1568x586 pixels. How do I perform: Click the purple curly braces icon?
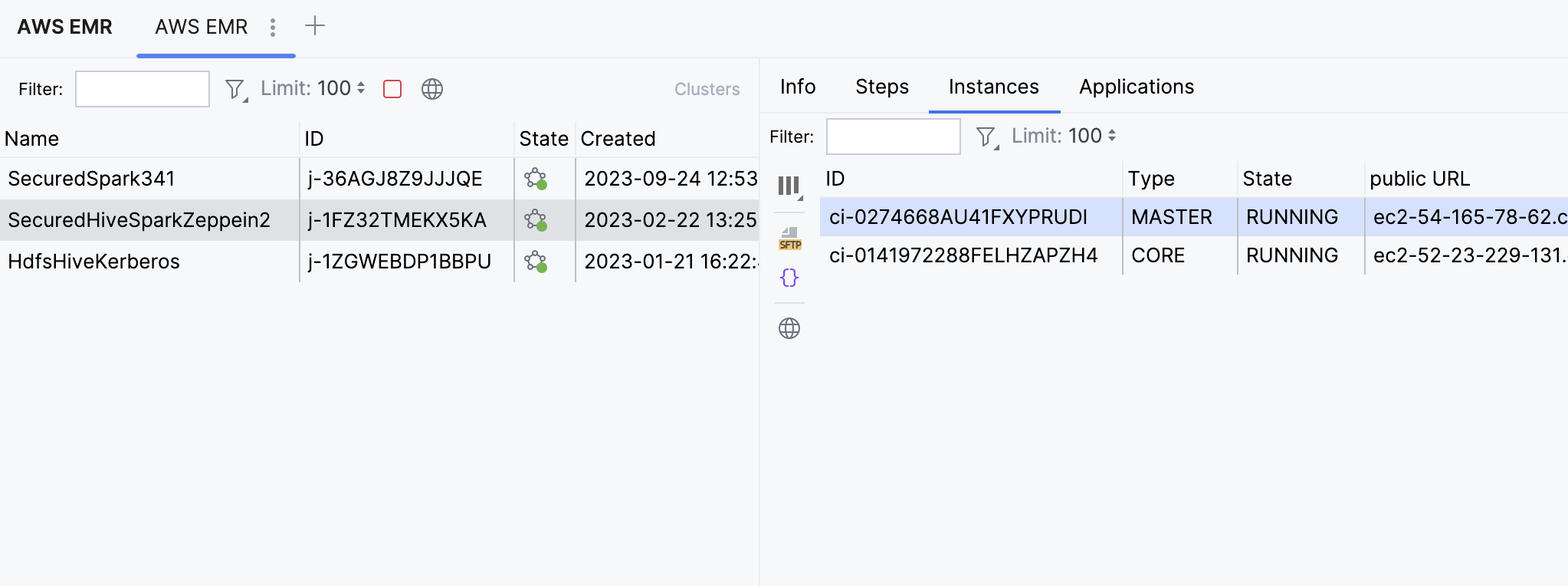(x=789, y=278)
